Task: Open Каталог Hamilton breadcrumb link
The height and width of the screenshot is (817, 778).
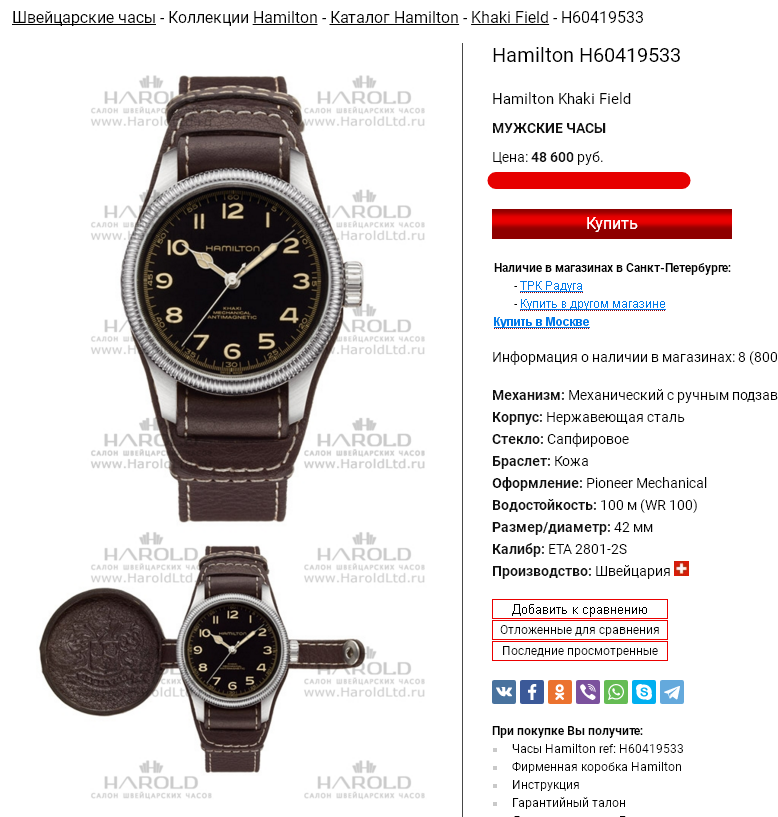Action: 394,17
